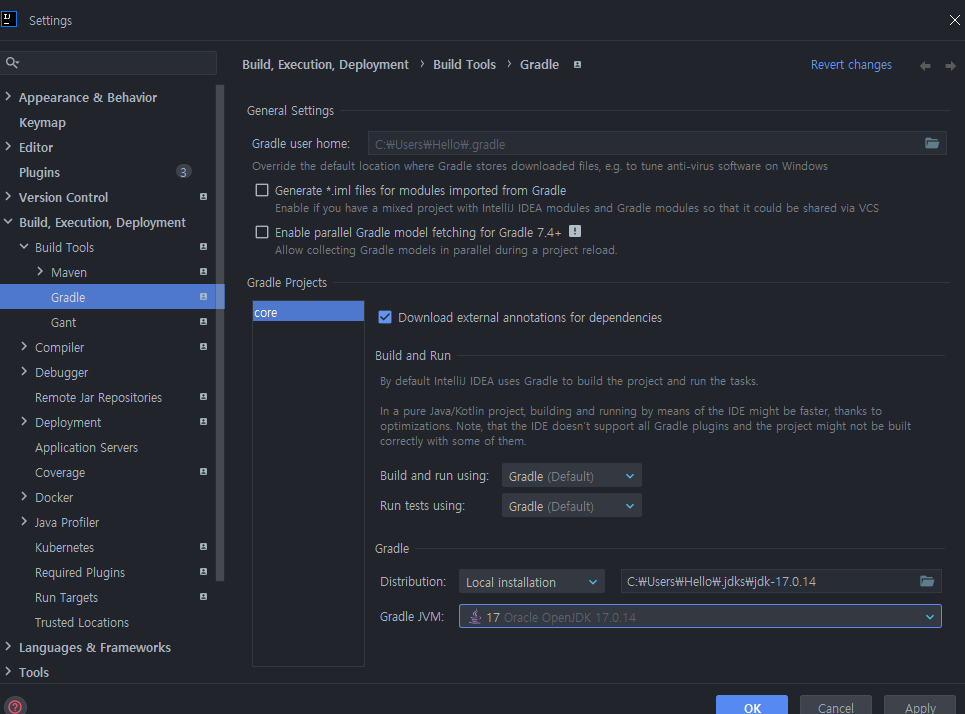Browse for Gradle user home folder
This screenshot has width=965, height=714.
pos(932,143)
